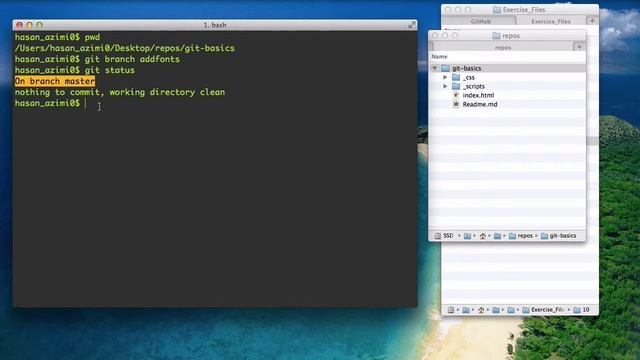The height and width of the screenshot is (360, 640).
Task: Click the git-basics path output line
Action: [125, 48]
